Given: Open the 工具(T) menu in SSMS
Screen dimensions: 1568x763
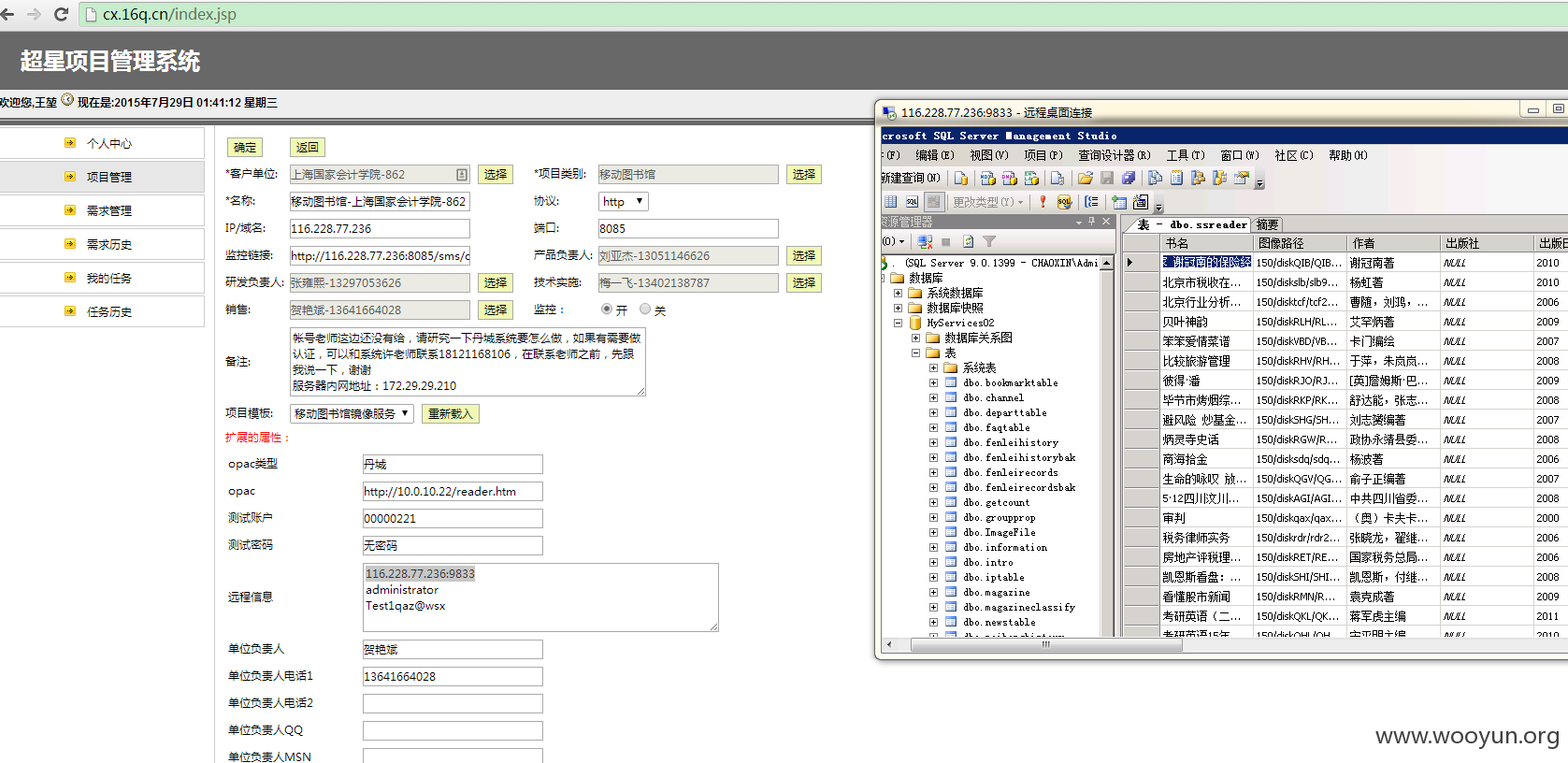Looking at the screenshot, I should point(1186,155).
